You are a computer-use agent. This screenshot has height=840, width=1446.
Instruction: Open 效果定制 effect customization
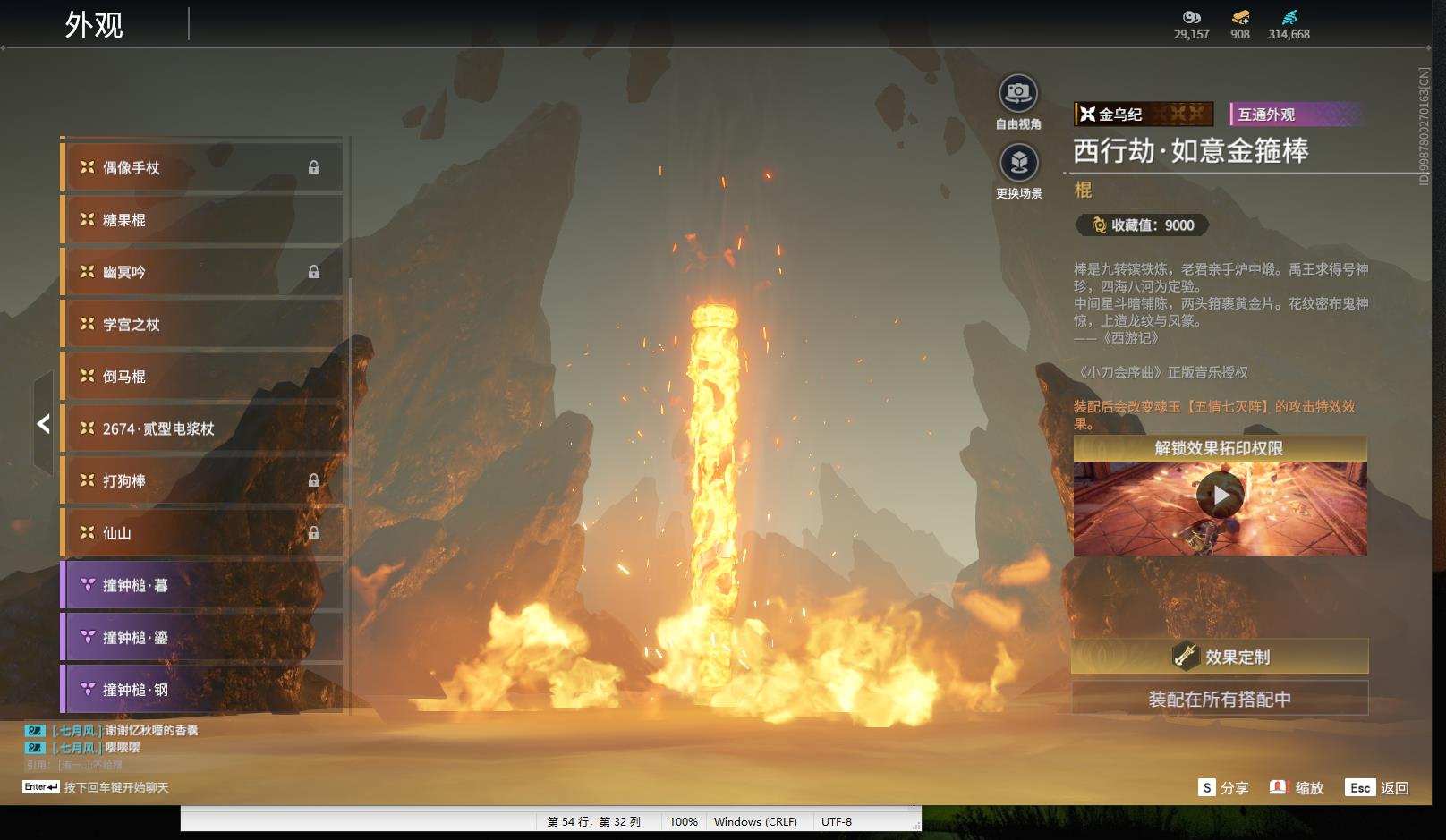pyautogui.click(x=1220, y=657)
